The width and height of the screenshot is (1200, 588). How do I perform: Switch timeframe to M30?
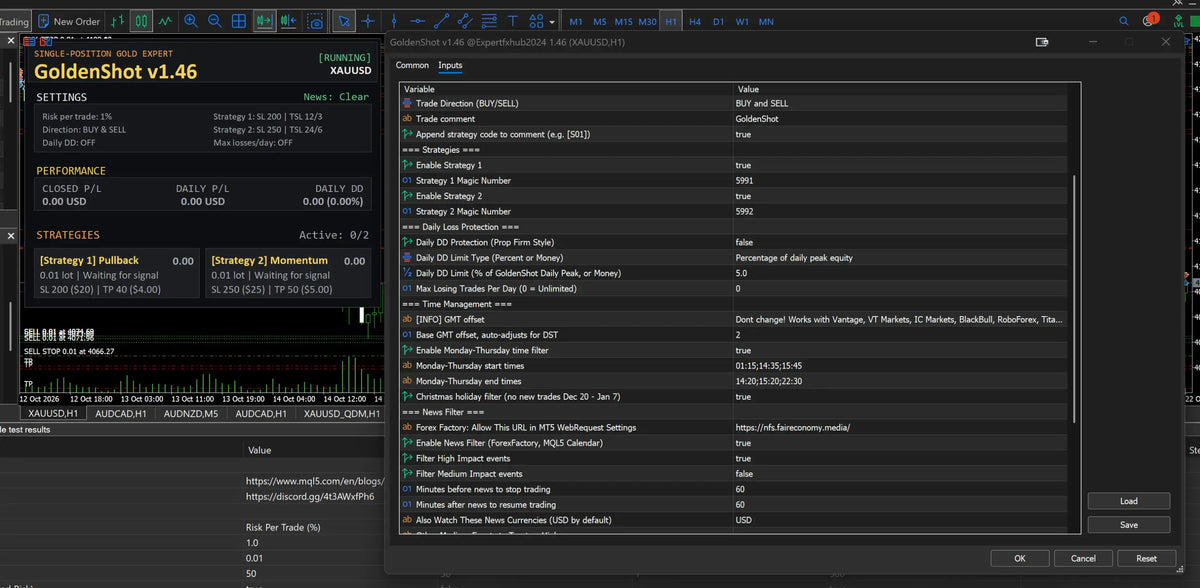648,21
